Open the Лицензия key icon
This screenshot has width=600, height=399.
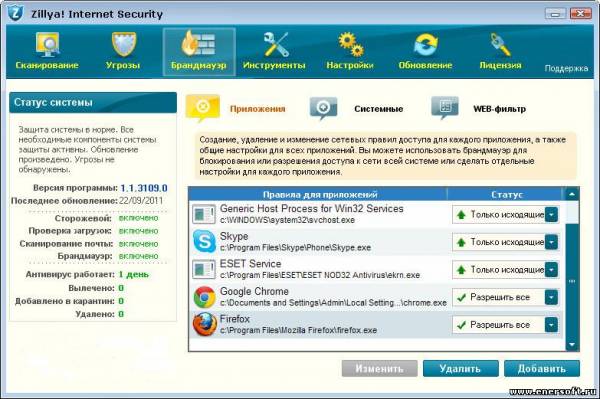(x=501, y=44)
